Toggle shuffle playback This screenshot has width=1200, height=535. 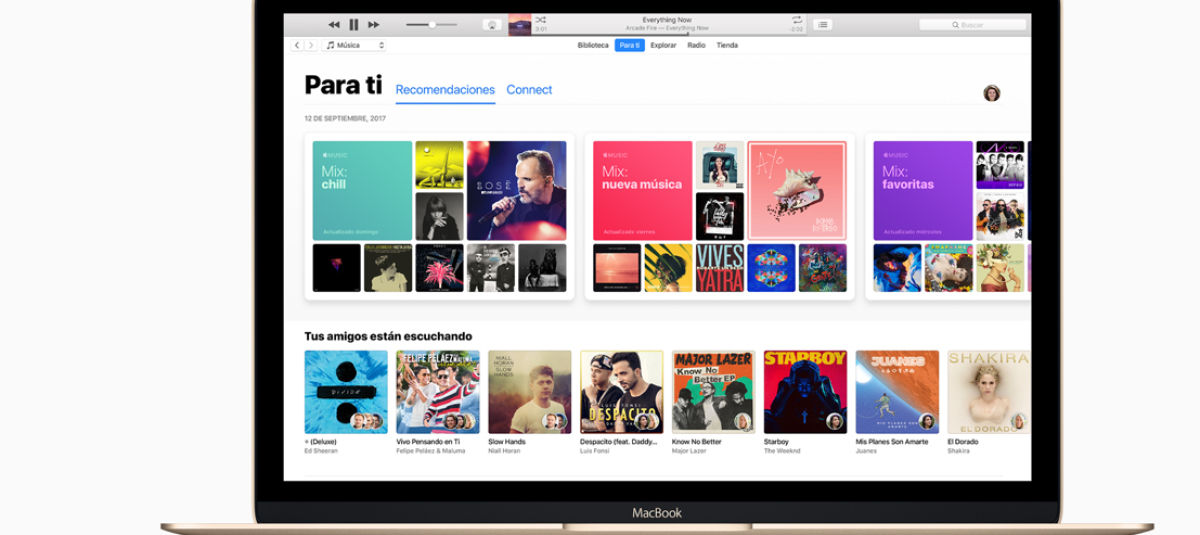(x=541, y=19)
